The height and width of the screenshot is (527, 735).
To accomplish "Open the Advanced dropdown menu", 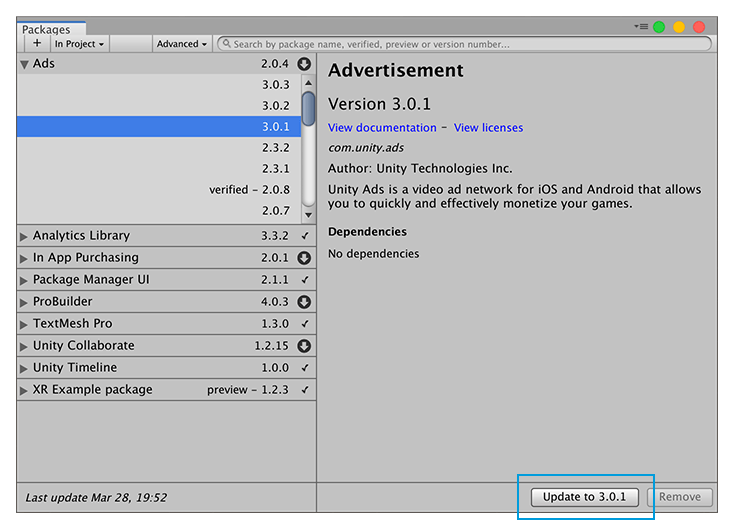I will click(181, 44).
